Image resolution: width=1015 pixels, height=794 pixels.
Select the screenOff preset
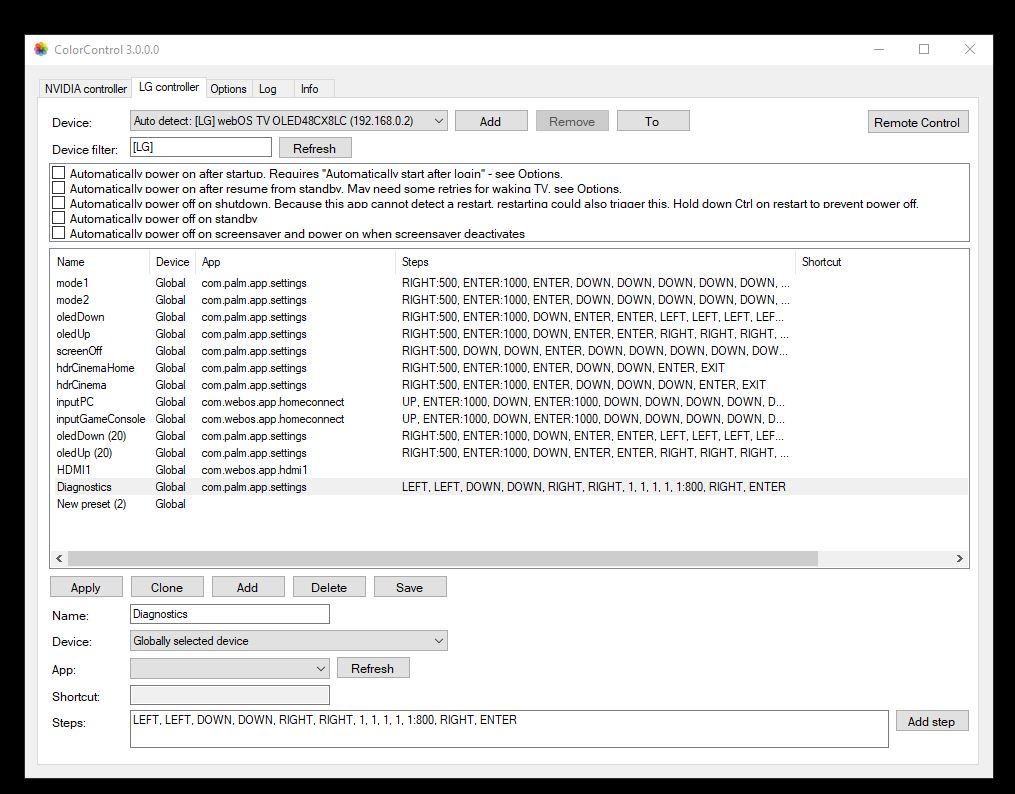(509, 351)
